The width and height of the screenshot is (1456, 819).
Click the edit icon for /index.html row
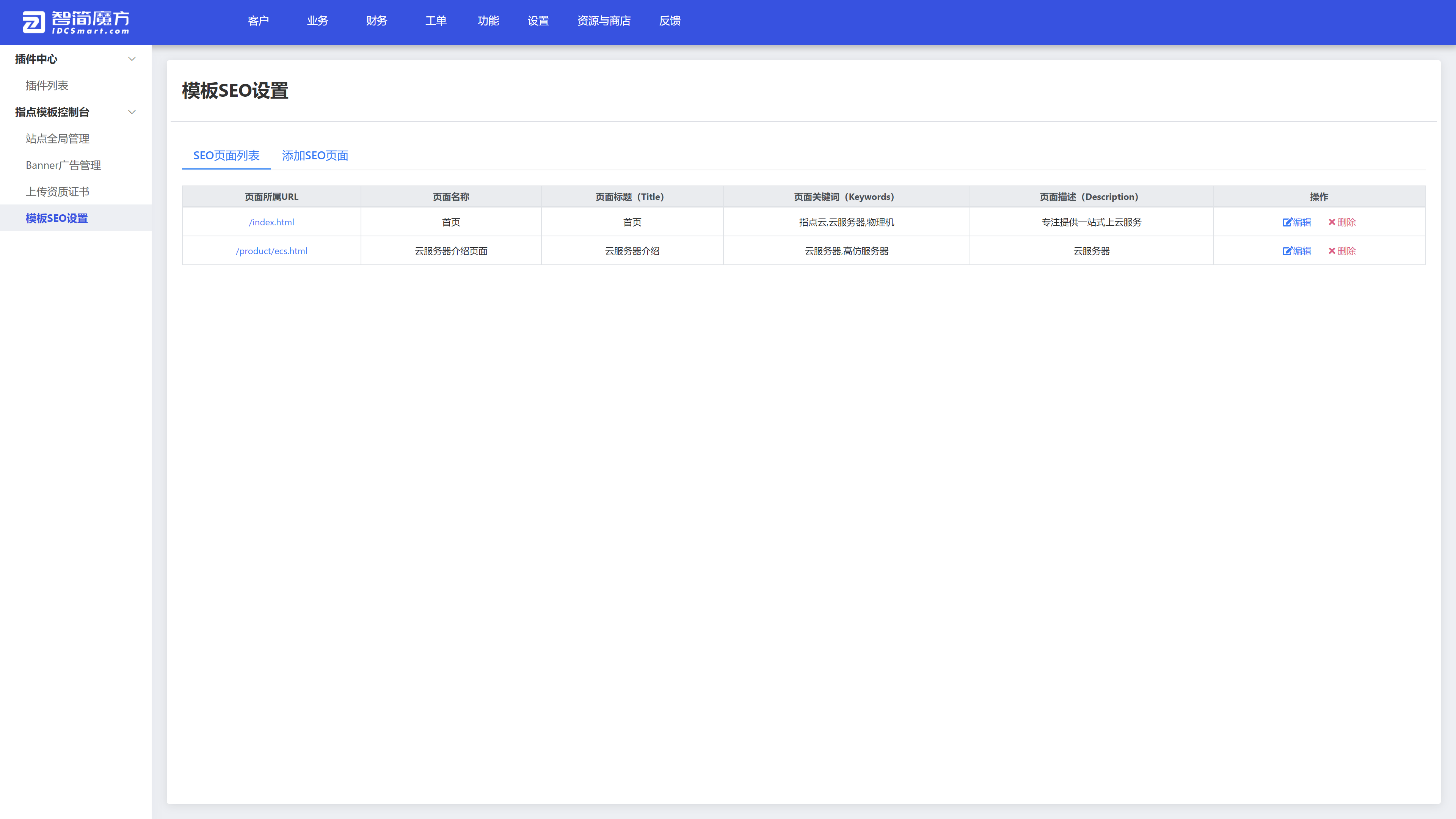1287,222
